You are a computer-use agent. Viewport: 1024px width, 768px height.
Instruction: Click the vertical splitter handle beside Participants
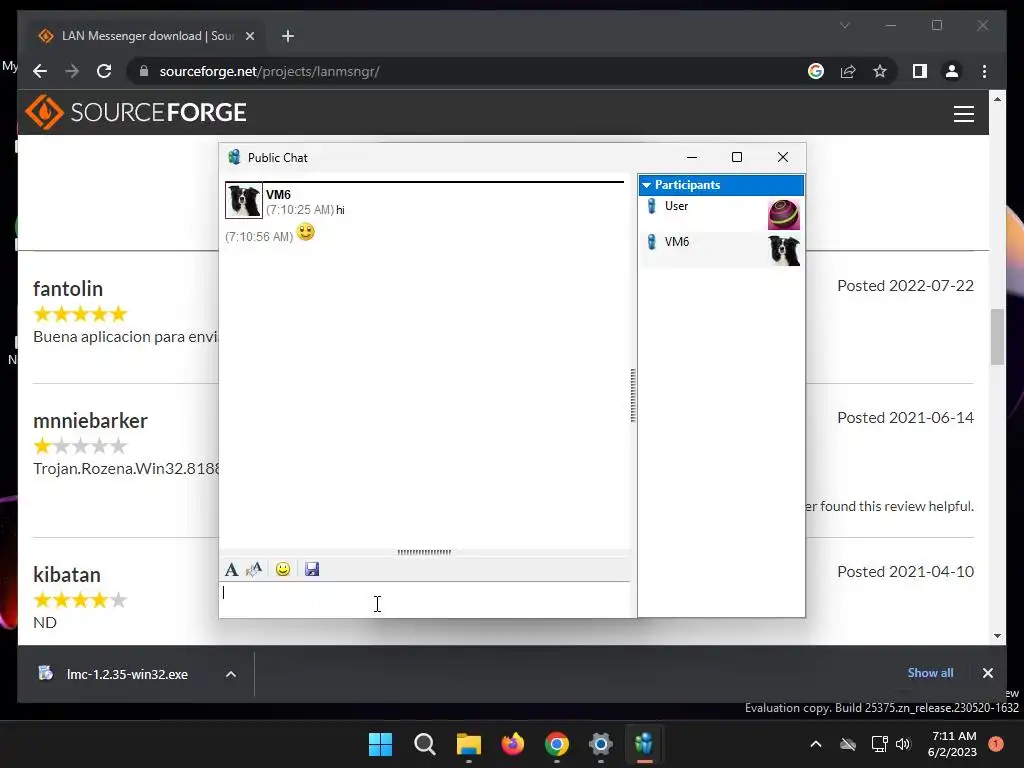(633, 395)
